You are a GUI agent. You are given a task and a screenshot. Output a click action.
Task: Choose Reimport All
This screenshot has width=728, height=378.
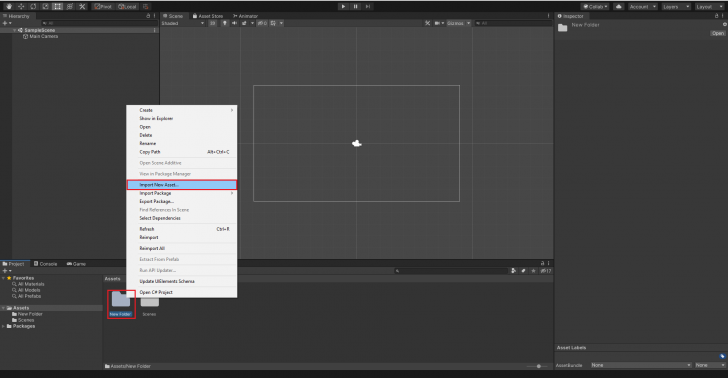(x=182, y=248)
